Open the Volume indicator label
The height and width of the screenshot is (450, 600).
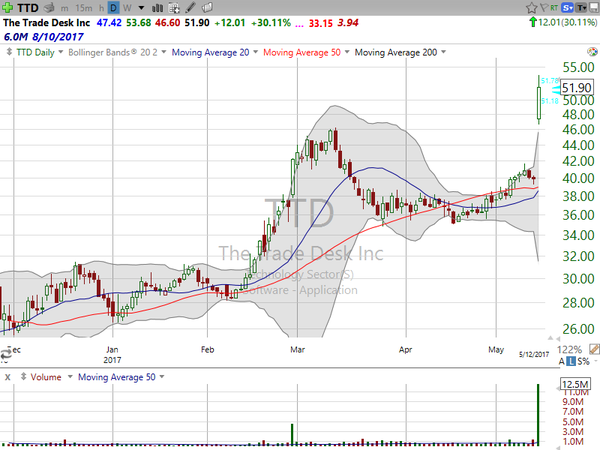coord(46,377)
